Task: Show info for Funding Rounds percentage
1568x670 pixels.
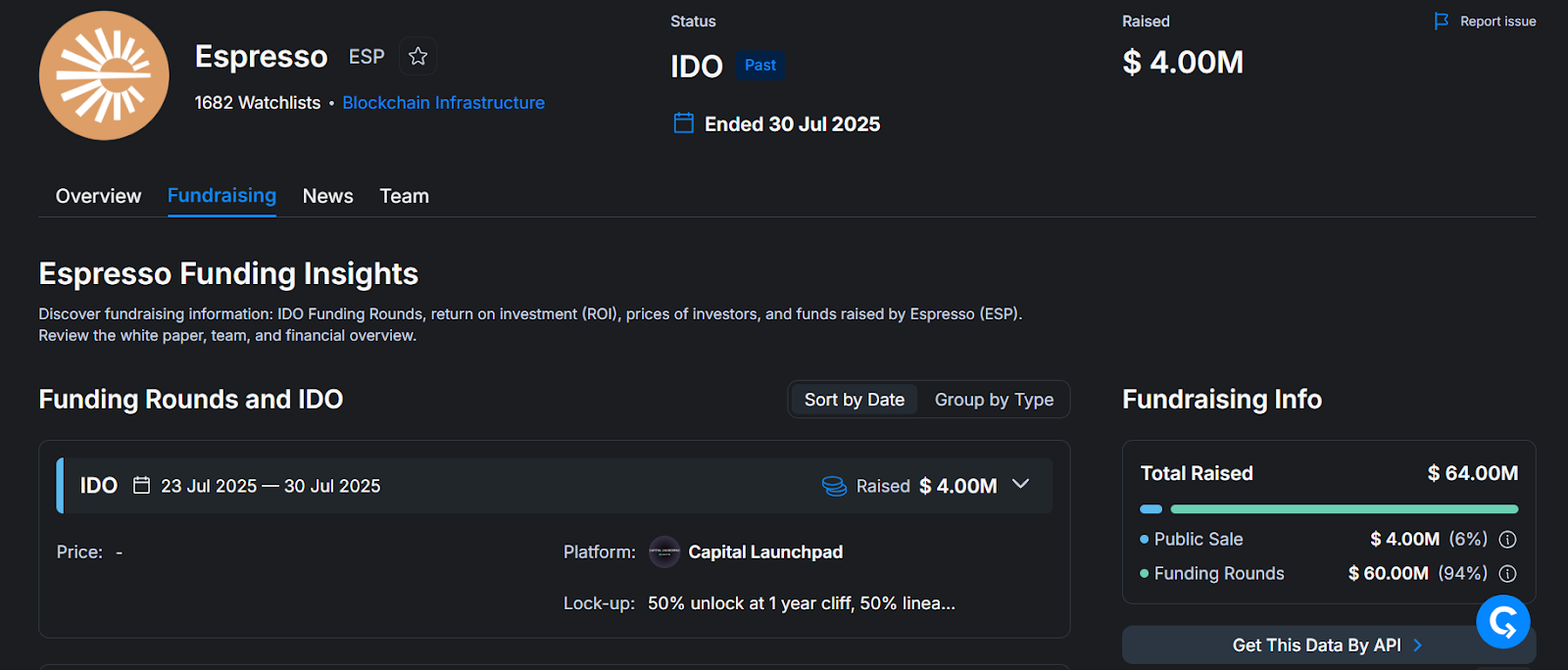Action: (x=1507, y=574)
